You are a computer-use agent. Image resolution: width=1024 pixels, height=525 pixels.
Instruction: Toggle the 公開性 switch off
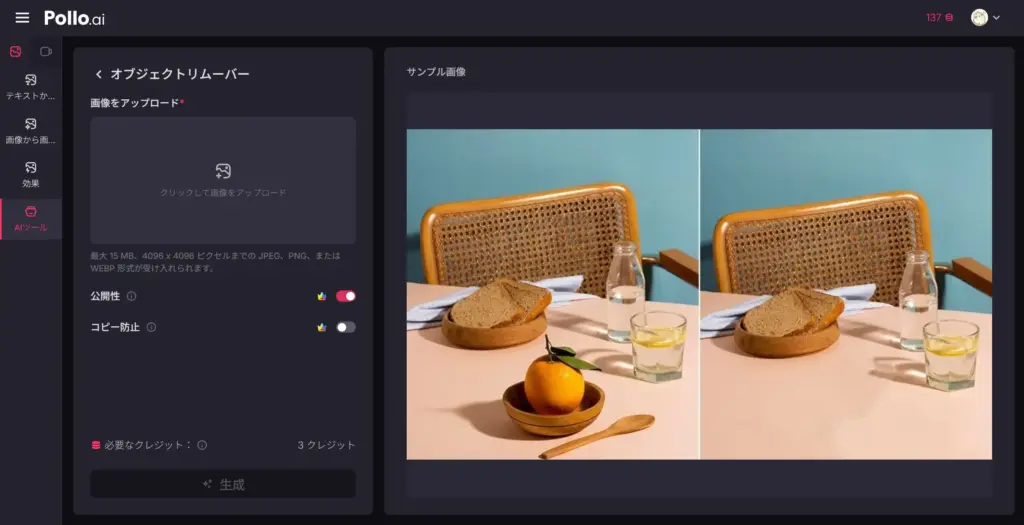[345, 296]
